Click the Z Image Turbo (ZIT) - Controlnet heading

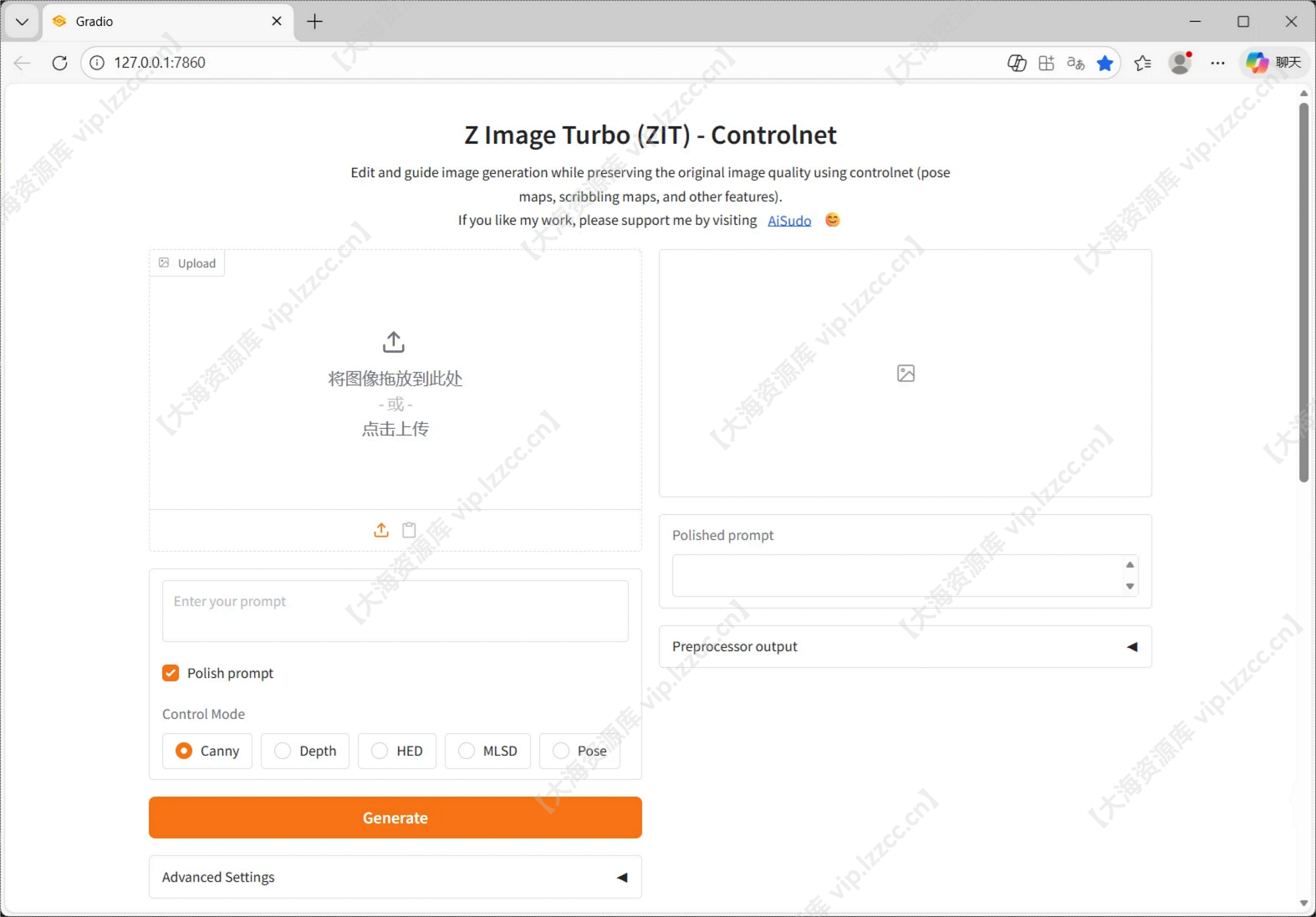pos(650,135)
